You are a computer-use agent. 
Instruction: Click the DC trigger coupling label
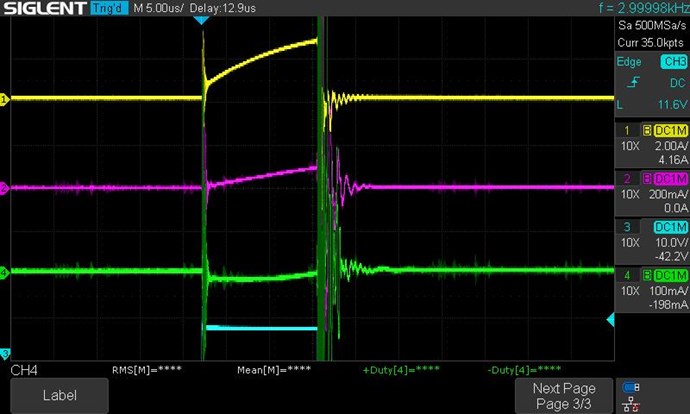[x=677, y=83]
